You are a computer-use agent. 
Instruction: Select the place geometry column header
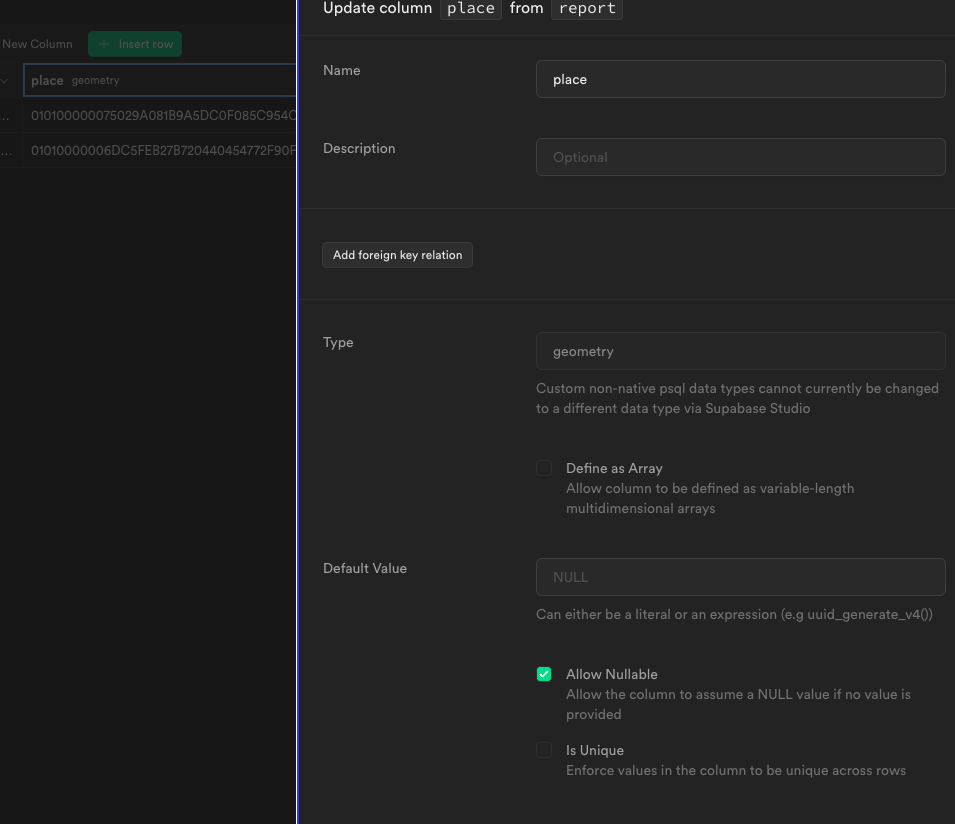[x=160, y=80]
